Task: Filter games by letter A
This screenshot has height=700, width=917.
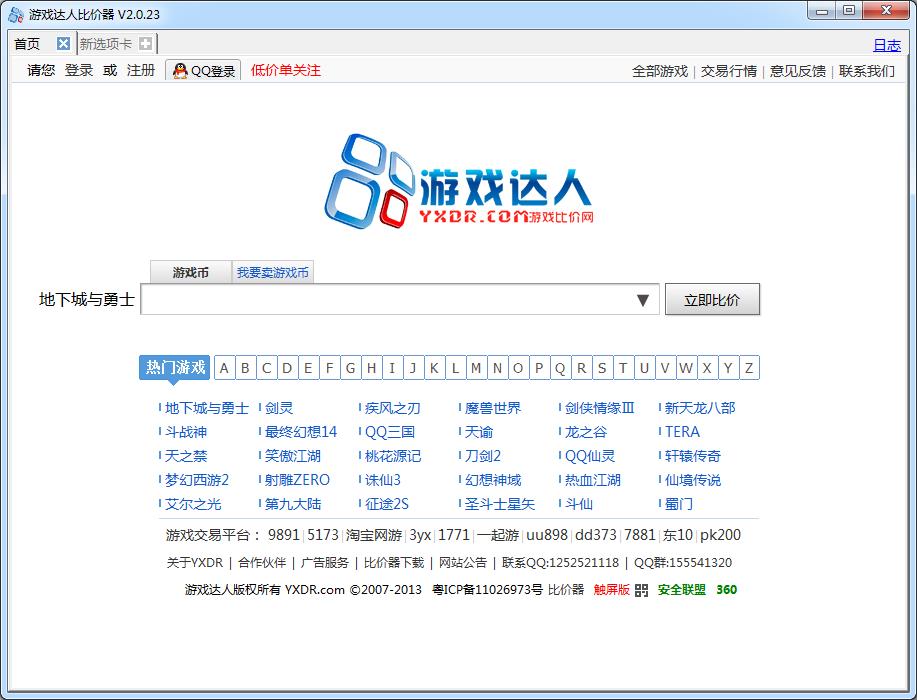Action: (224, 368)
